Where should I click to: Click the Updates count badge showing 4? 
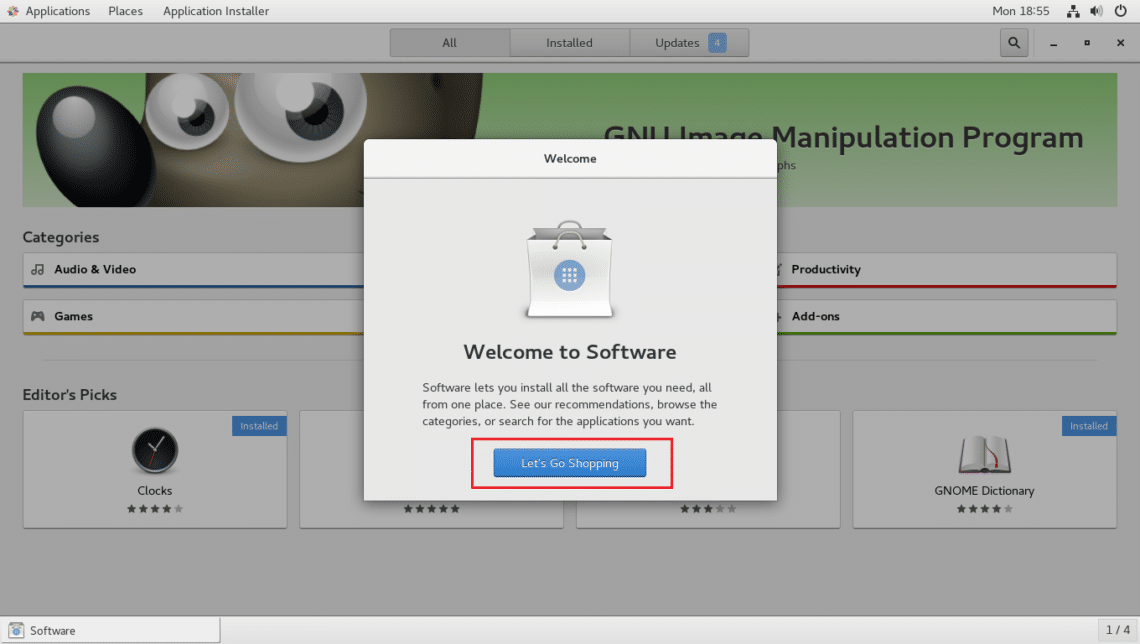point(717,43)
